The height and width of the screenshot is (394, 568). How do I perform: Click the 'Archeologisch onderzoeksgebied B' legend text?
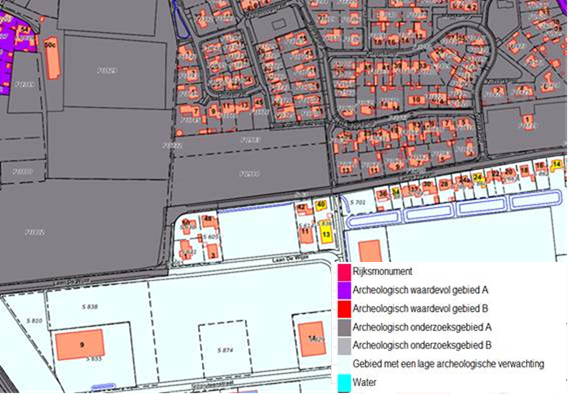422,345
